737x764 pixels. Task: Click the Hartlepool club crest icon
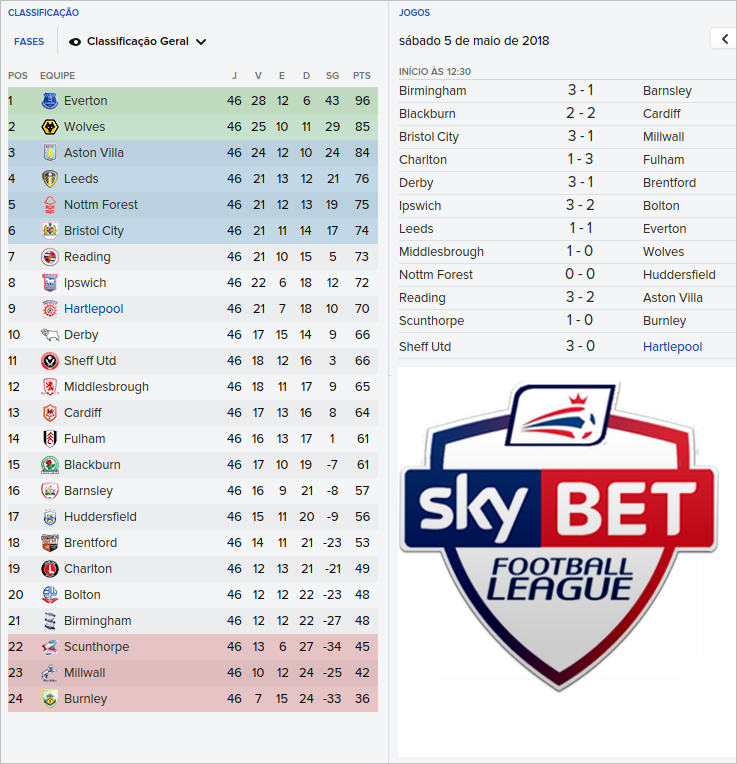pos(50,309)
